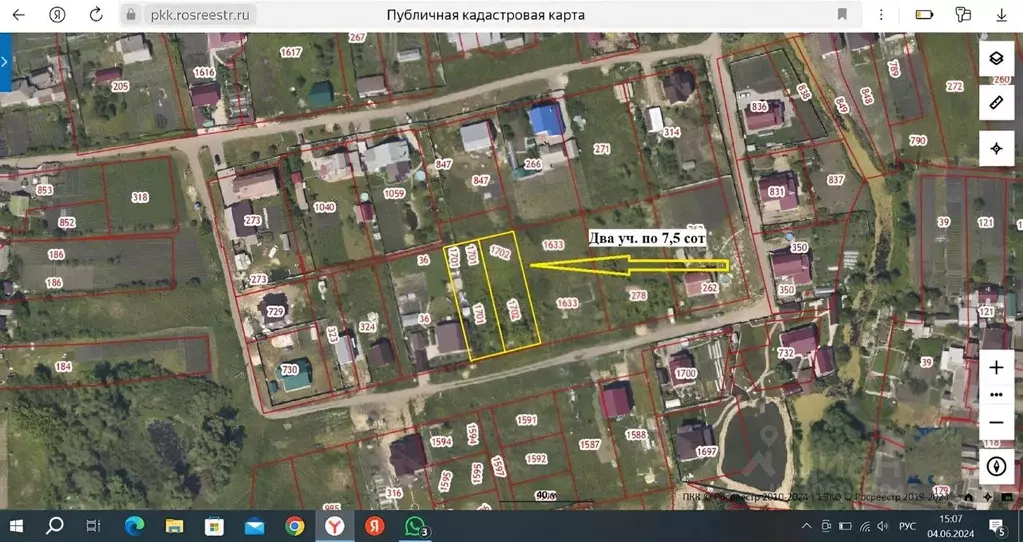1023x542 pixels.
Task: Open the passwords and cards manager icon
Action: (x=963, y=14)
